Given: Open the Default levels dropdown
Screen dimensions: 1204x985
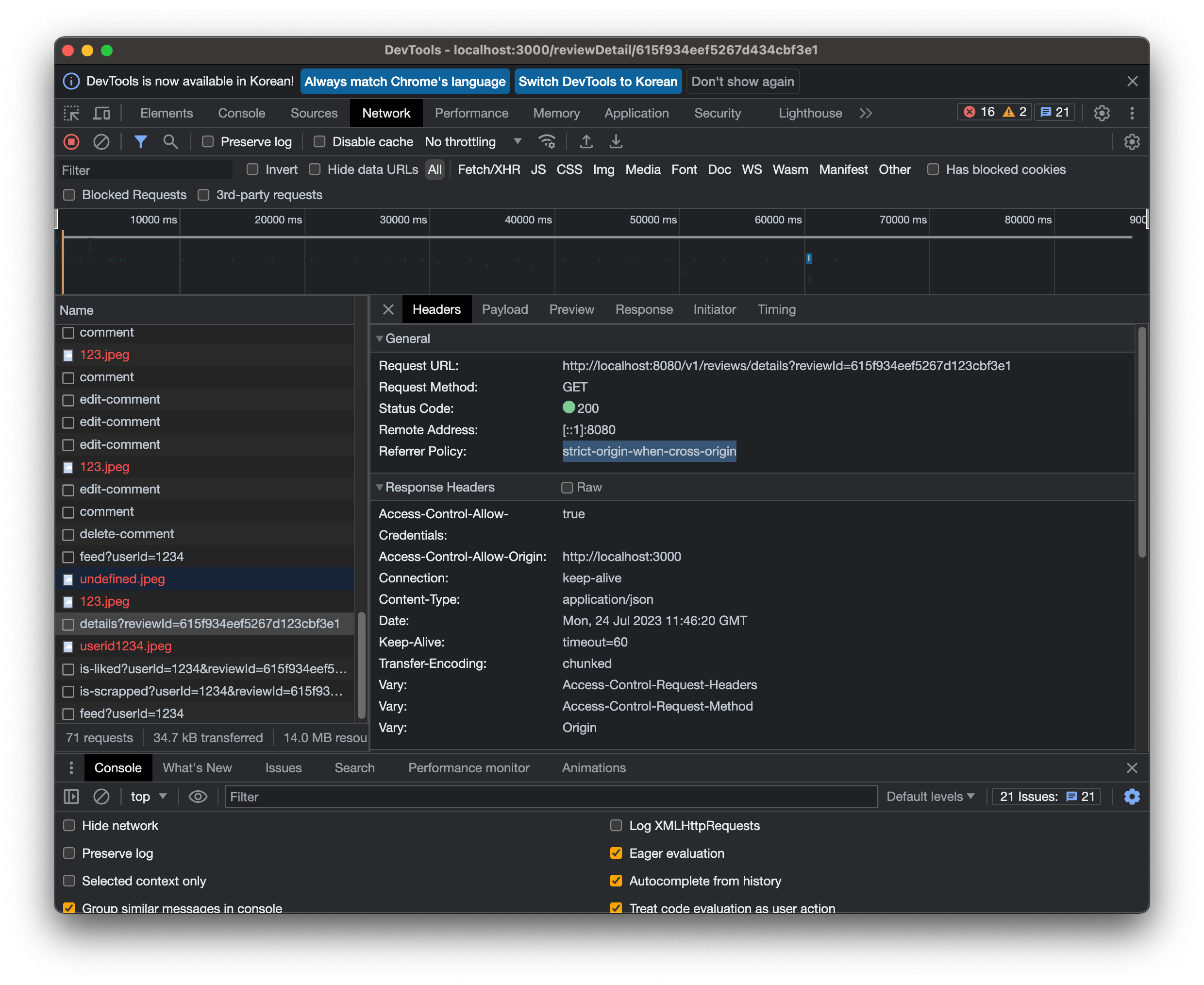Looking at the screenshot, I should pos(930,797).
